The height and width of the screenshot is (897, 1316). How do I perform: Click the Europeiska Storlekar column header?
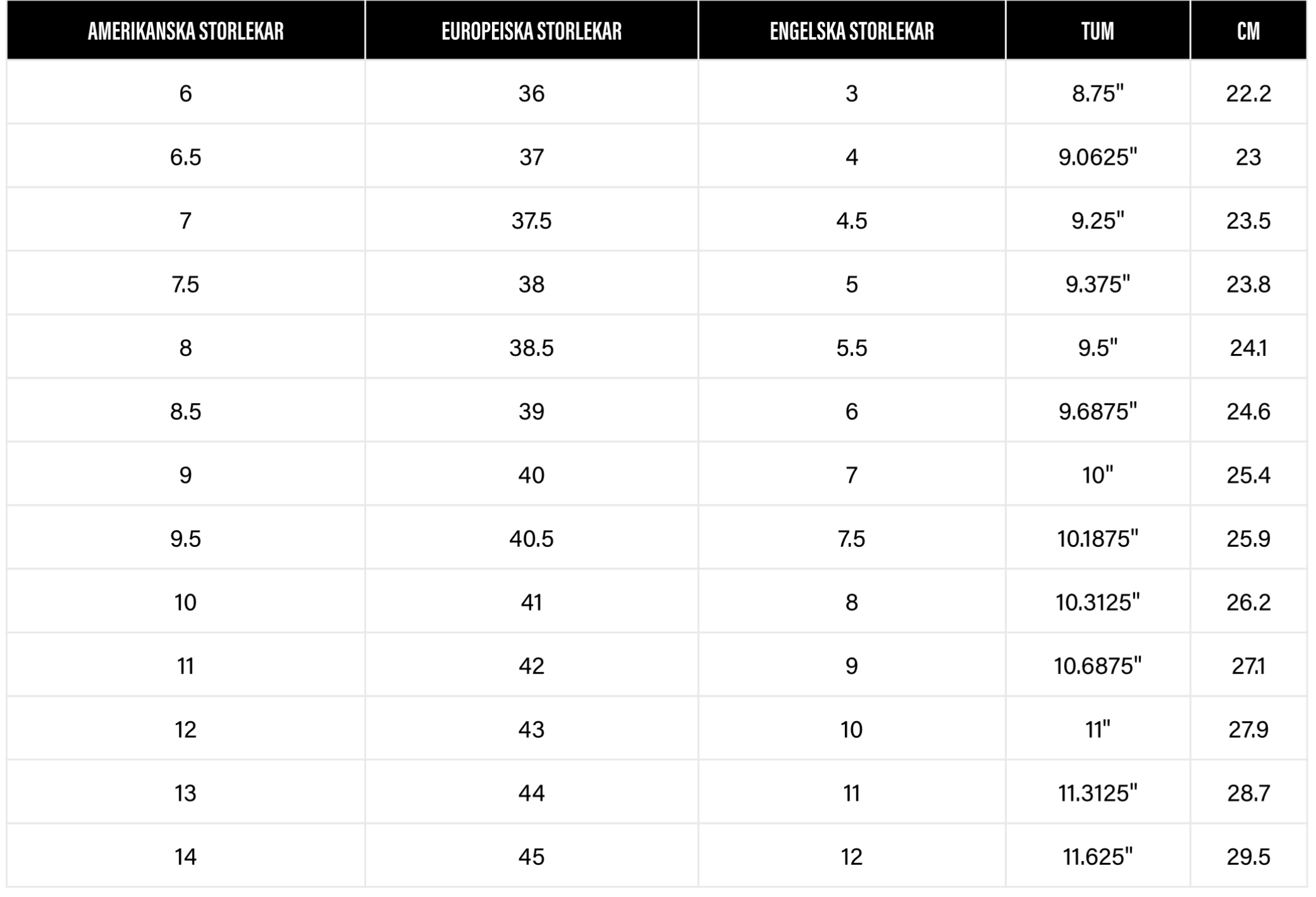[532, 31]
